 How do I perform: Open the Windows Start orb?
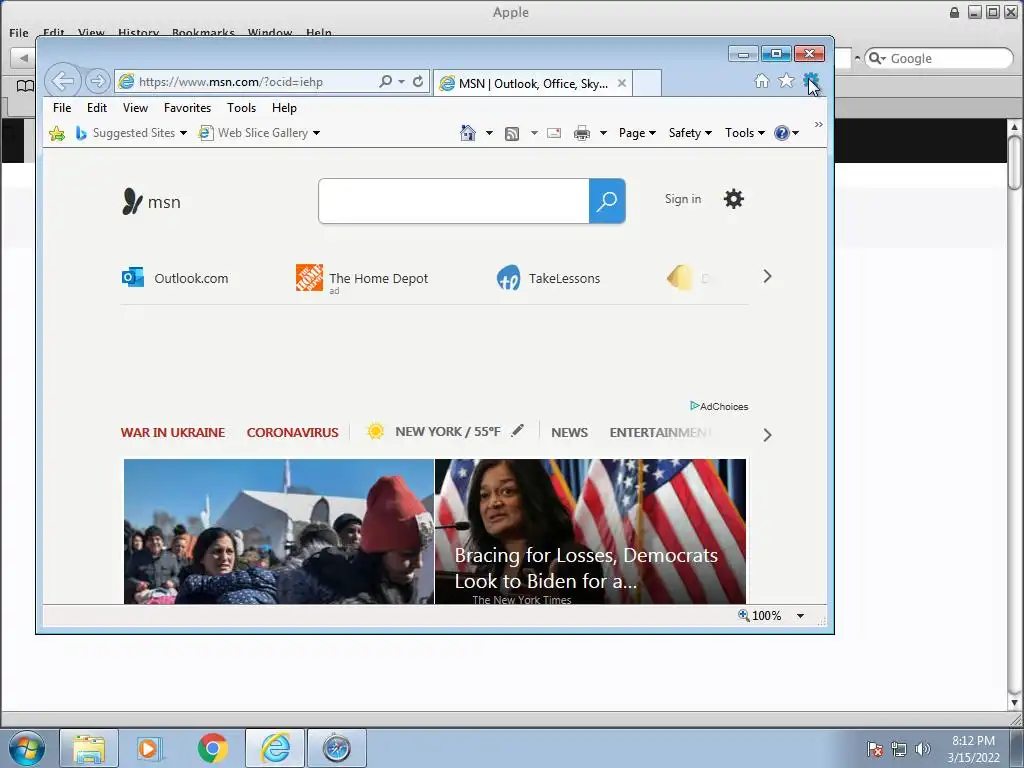(27, 748)
